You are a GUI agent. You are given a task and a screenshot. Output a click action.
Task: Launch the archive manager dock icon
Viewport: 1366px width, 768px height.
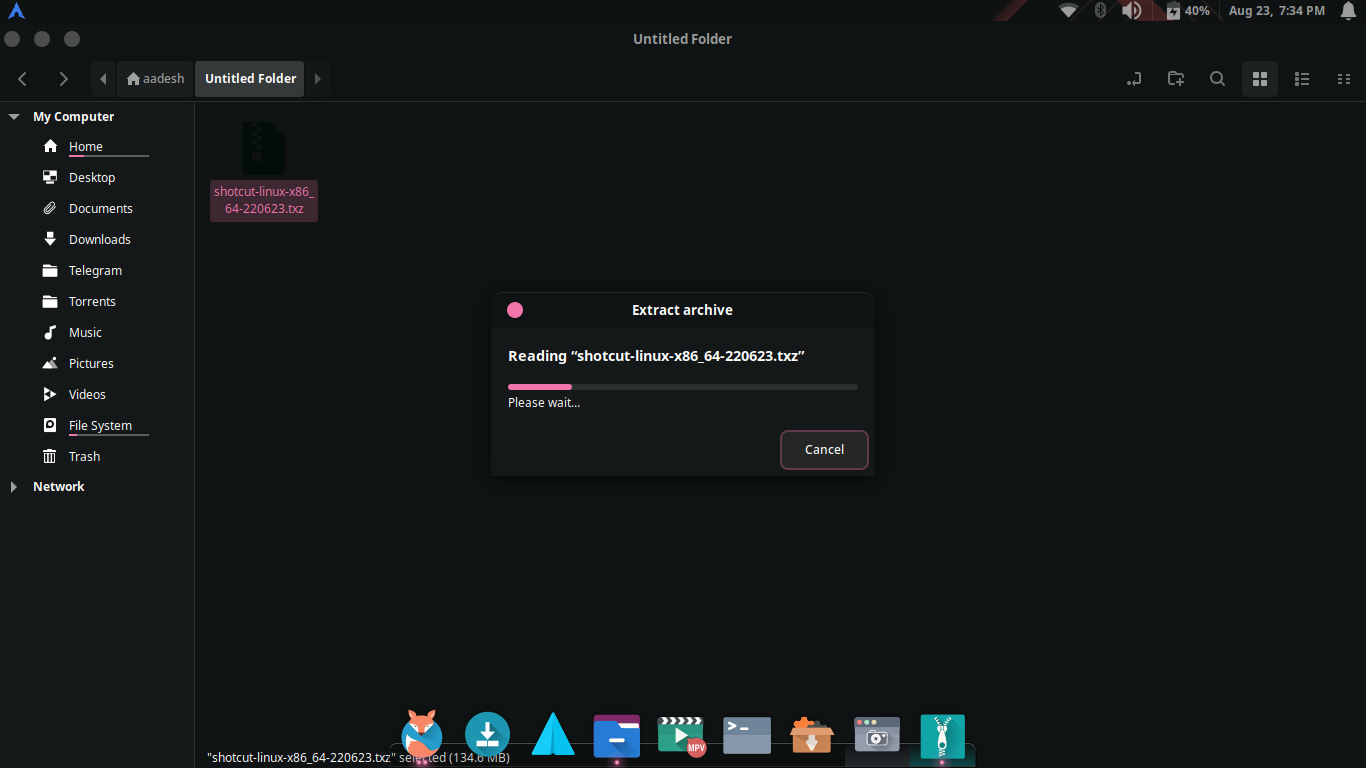pos(941,735)
